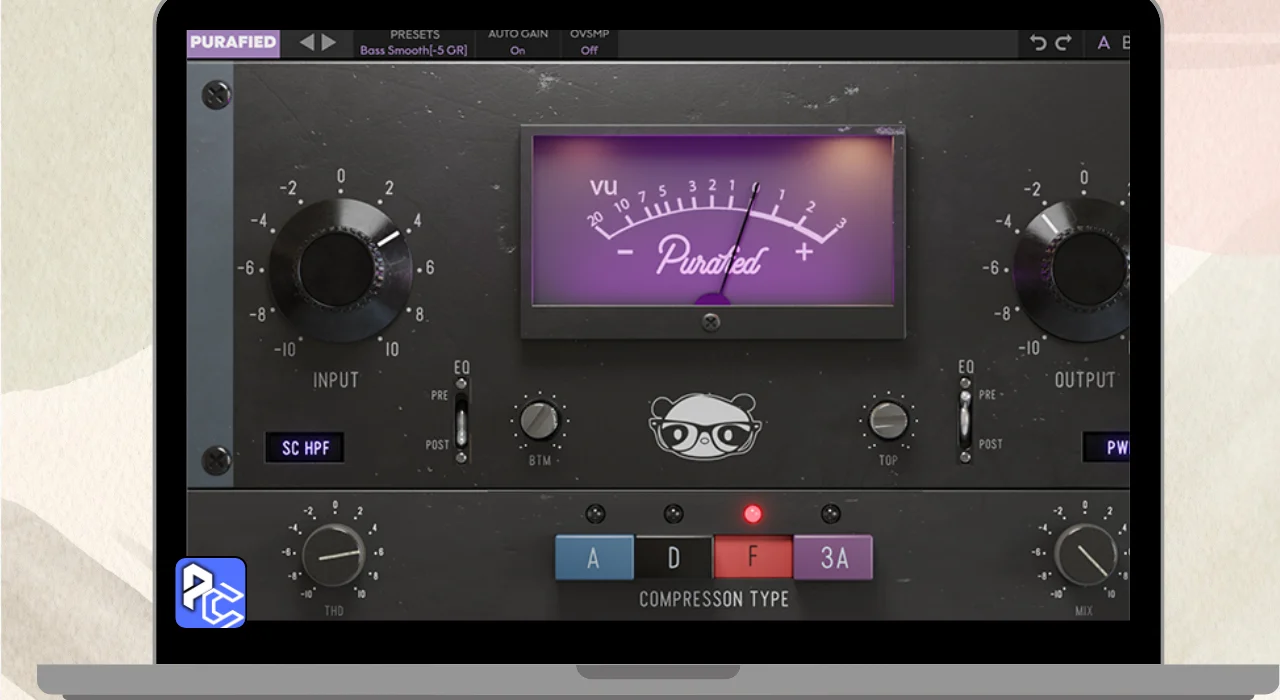Toggle the right EQ pre/post switch
Image resolution: width=1280 pixels, height=700 pixels.
(965, 420)
